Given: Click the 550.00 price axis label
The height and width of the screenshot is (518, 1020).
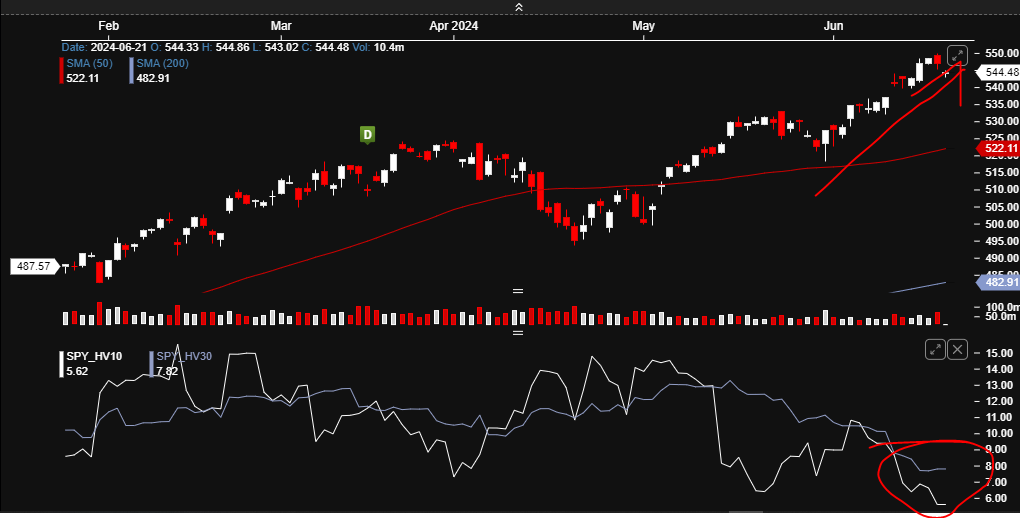Looking at the screenshot, I should [x=1002, y=53].
